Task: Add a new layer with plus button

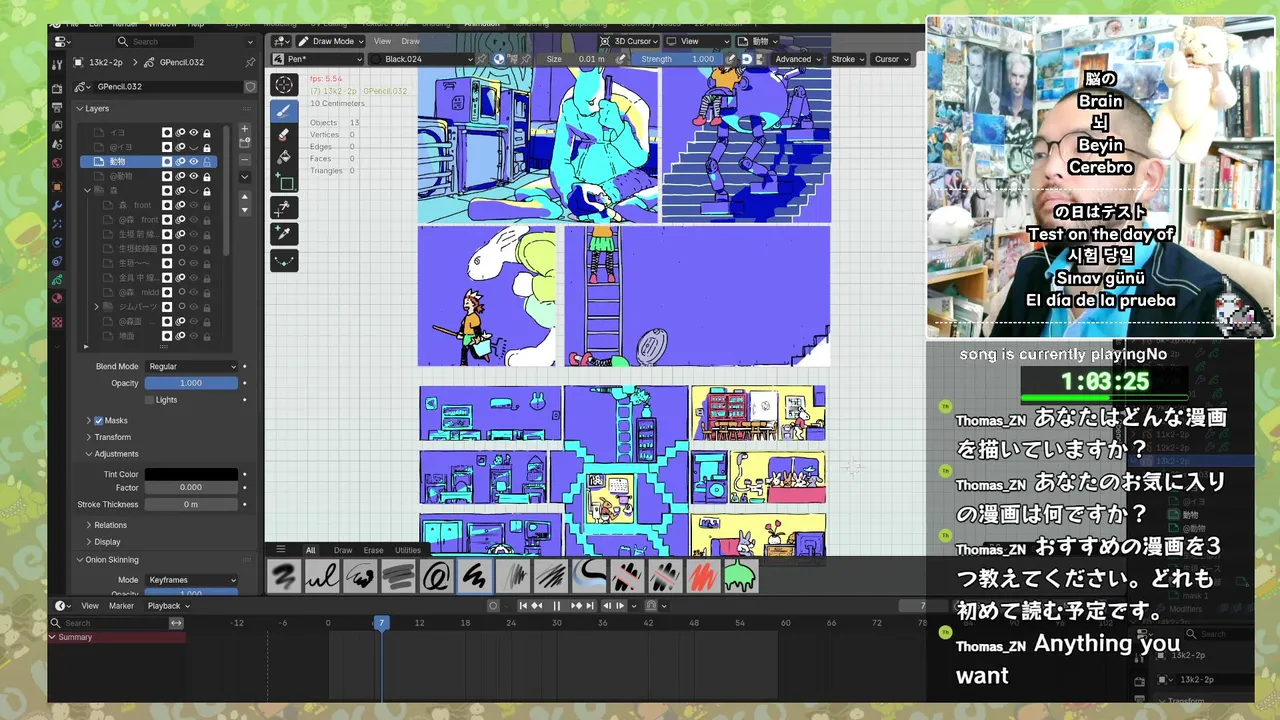Action: [244, 129]
